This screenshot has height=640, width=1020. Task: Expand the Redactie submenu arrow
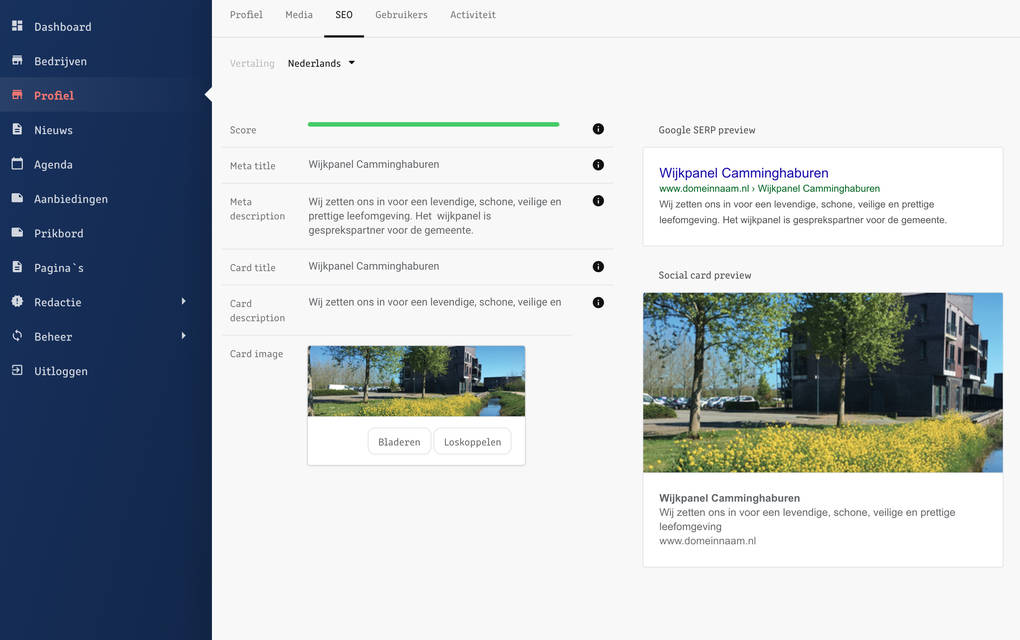(x=183, y=301)
